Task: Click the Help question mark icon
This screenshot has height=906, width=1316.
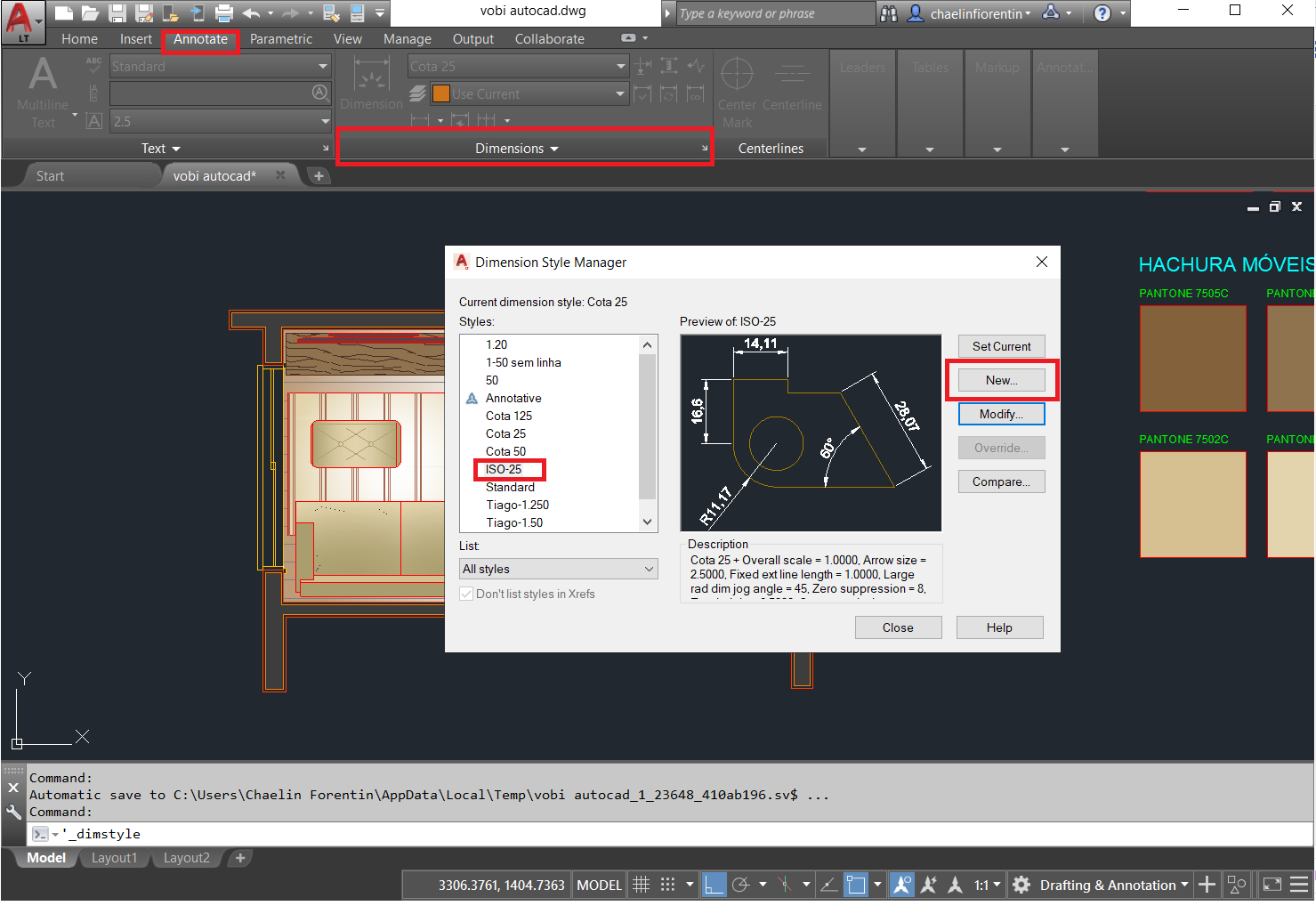Action: point(1102,12)
